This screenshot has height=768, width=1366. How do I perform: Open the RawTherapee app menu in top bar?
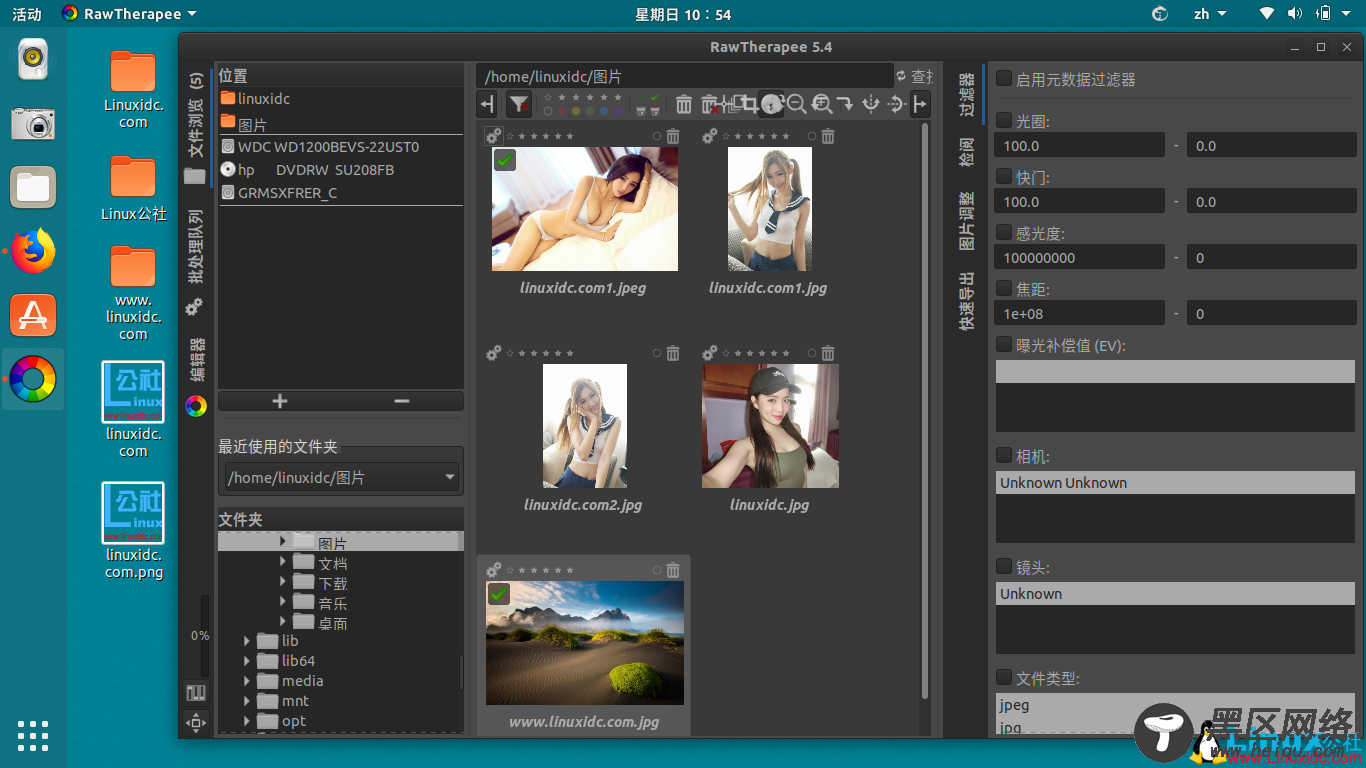pyautogui.click(x=128, y=14)
